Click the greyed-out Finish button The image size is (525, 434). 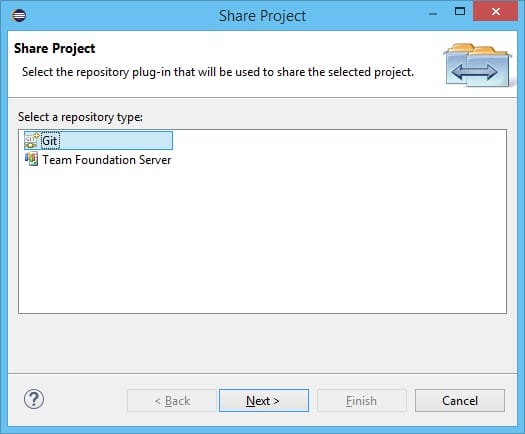point(362,401)
